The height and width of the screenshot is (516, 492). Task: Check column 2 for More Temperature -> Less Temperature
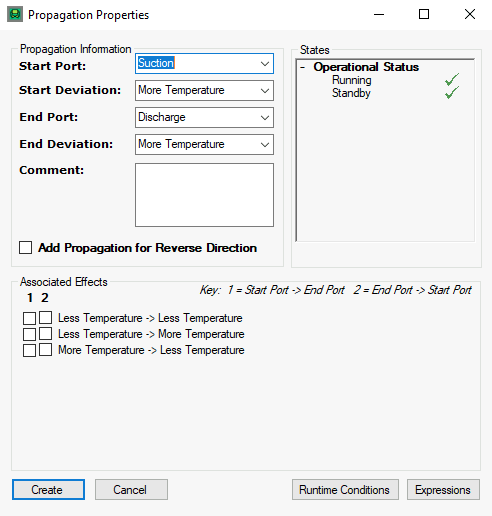(45, 349)
